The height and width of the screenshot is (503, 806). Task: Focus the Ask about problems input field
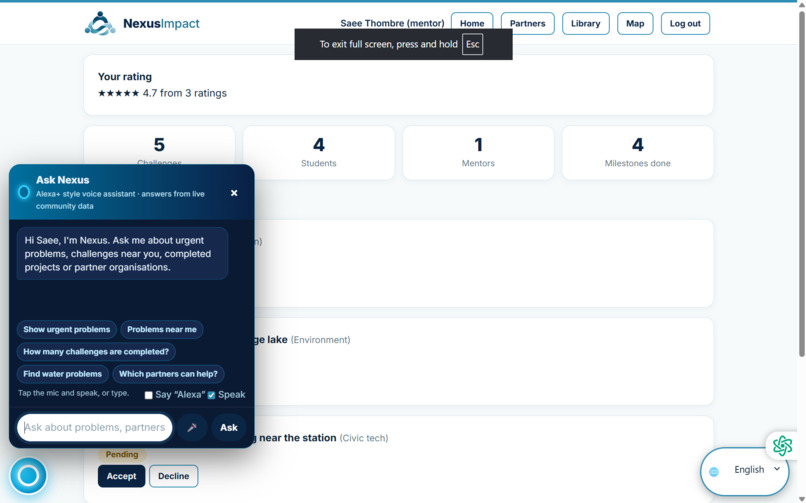click(95, 427)
